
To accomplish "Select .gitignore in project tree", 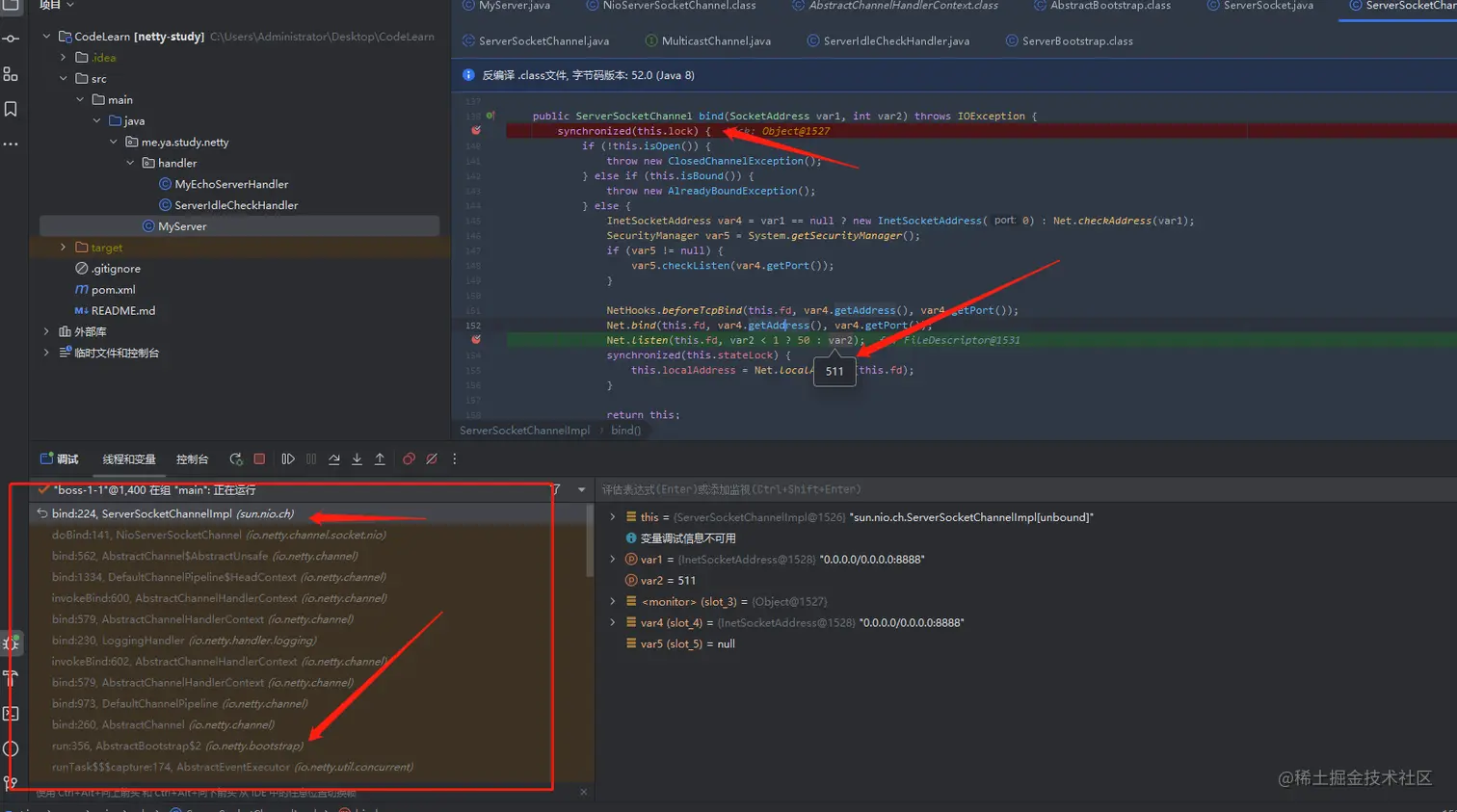I will coord(116,269).
